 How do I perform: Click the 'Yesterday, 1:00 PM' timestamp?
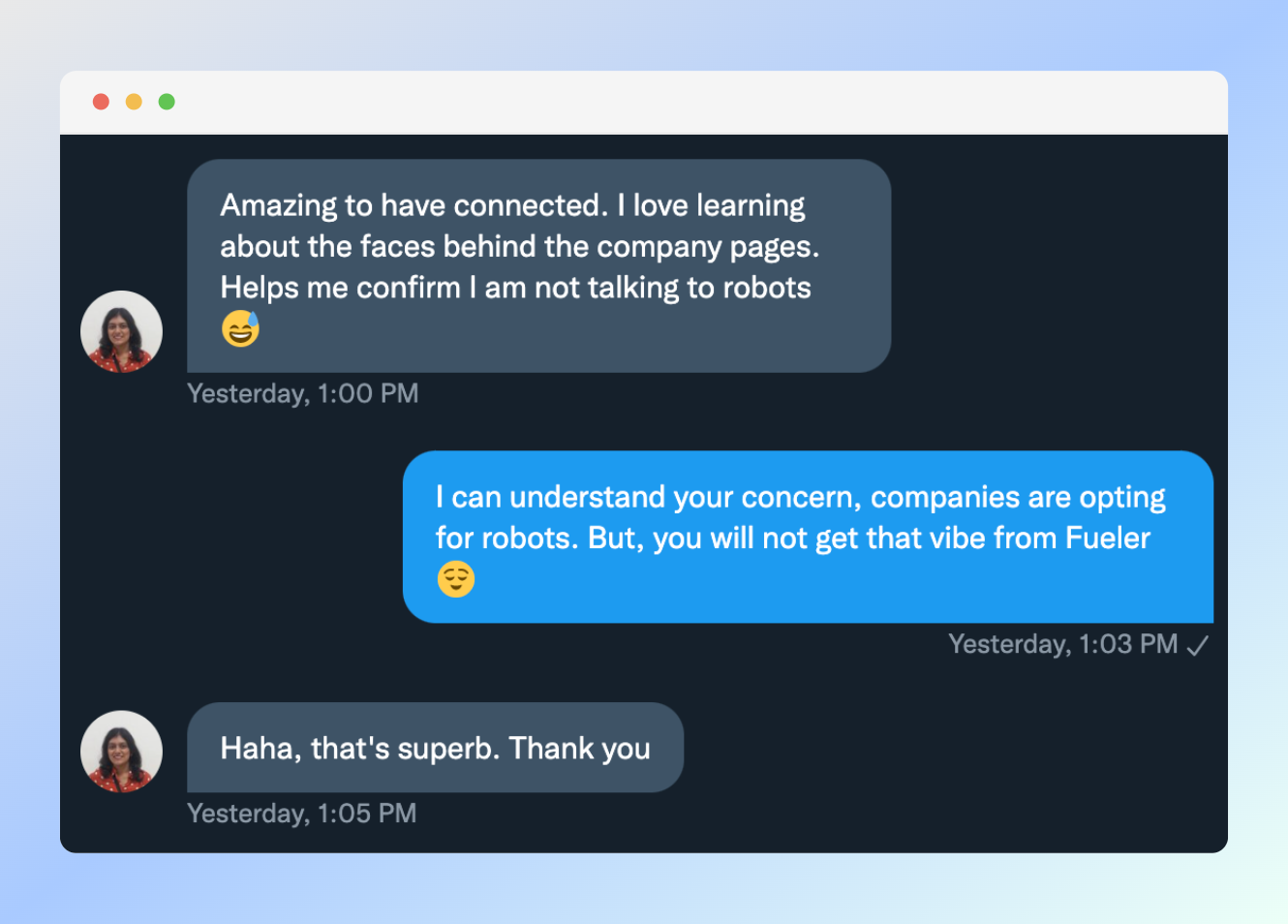[x=303, y=394]
